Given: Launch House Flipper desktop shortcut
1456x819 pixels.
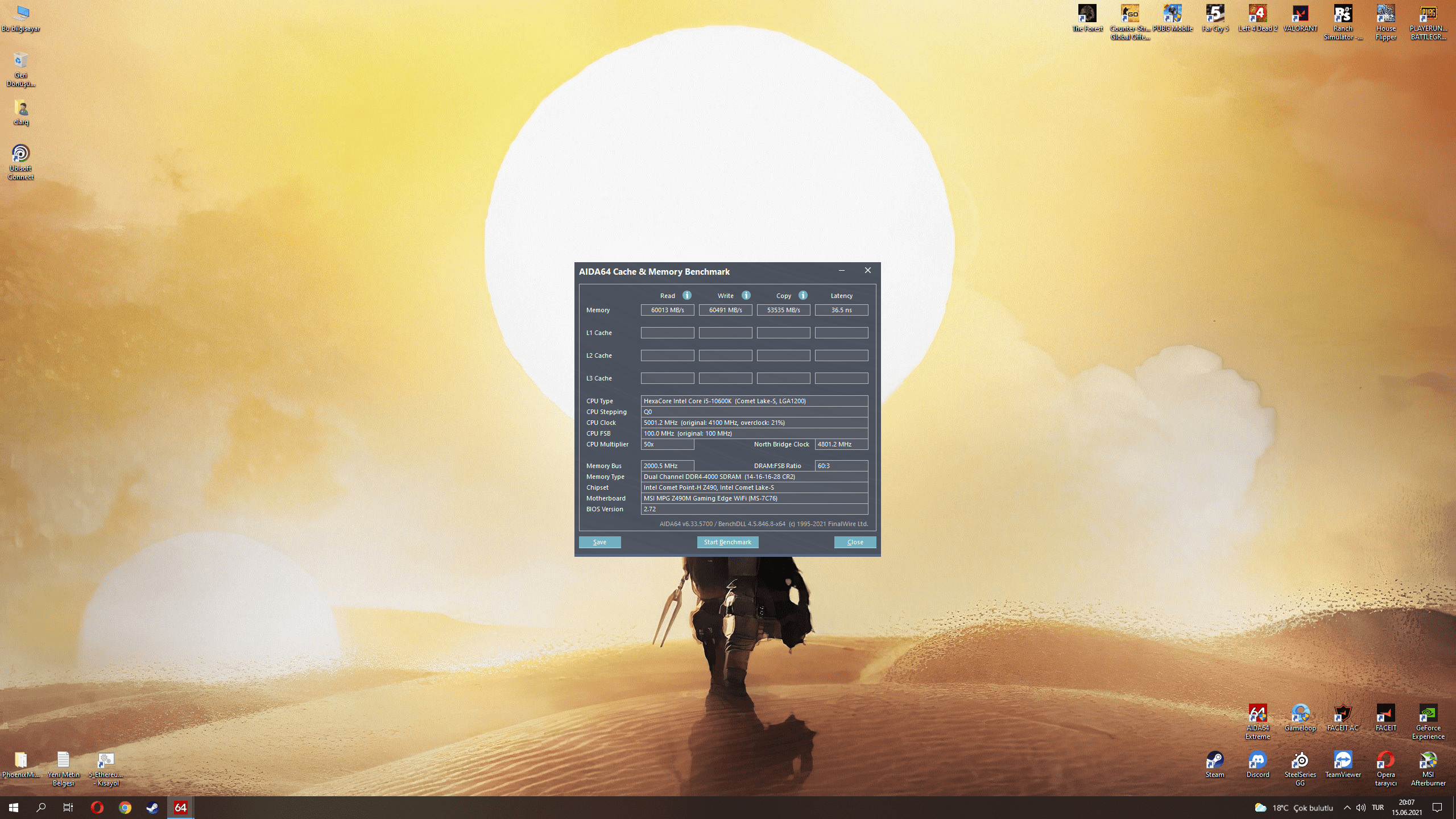Looking at the screenshot, I should pos(1386,22).
